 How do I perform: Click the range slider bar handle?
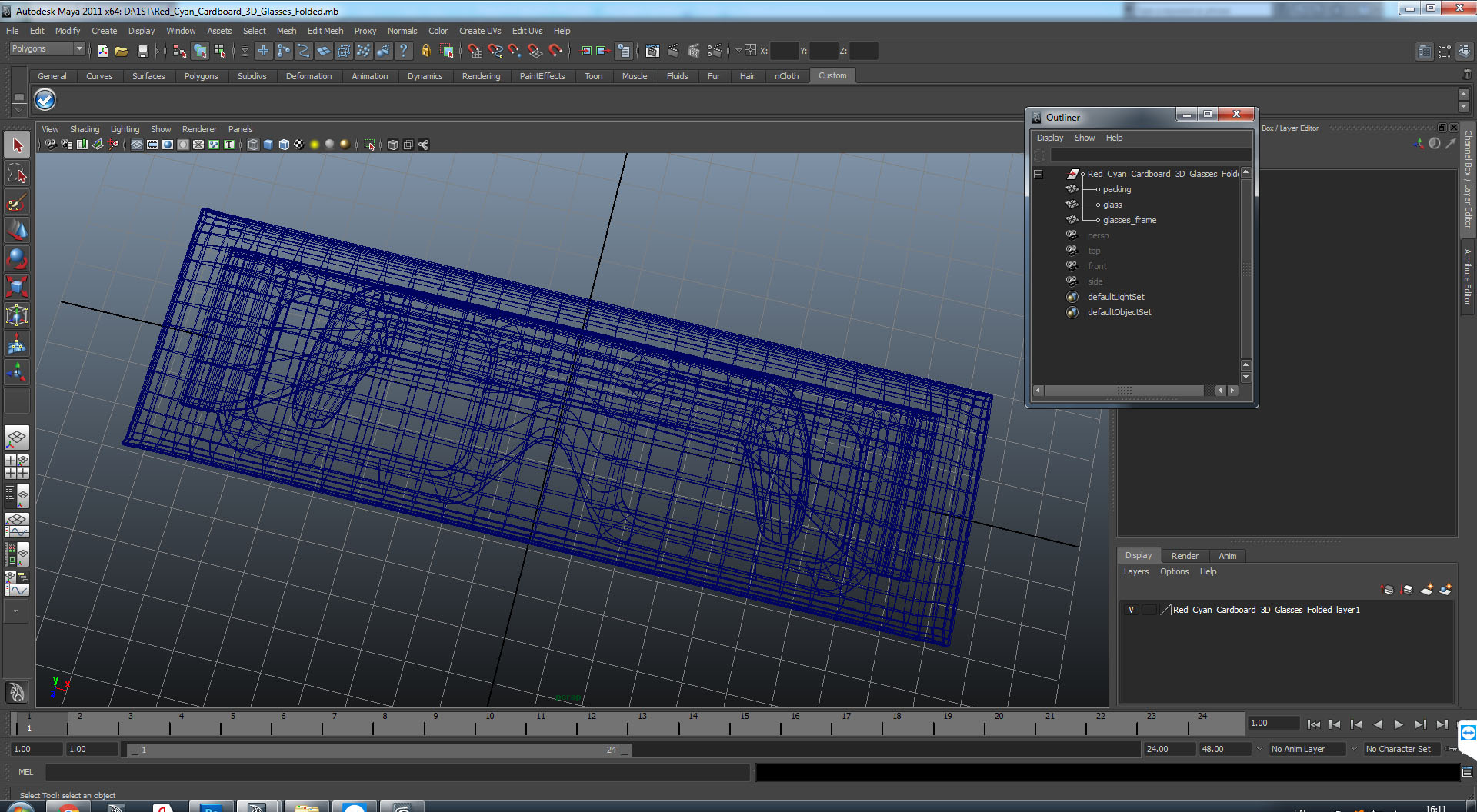[381, 750]
